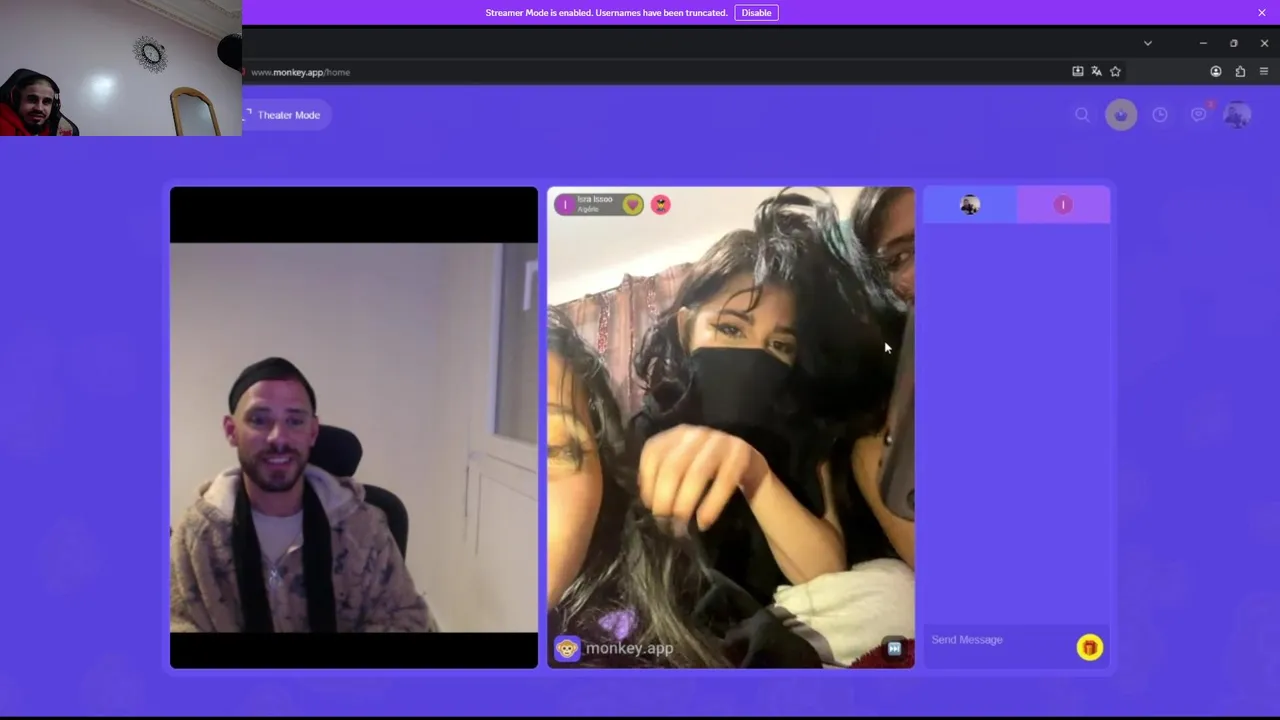Open the browser account icon

coord(1216,72)
